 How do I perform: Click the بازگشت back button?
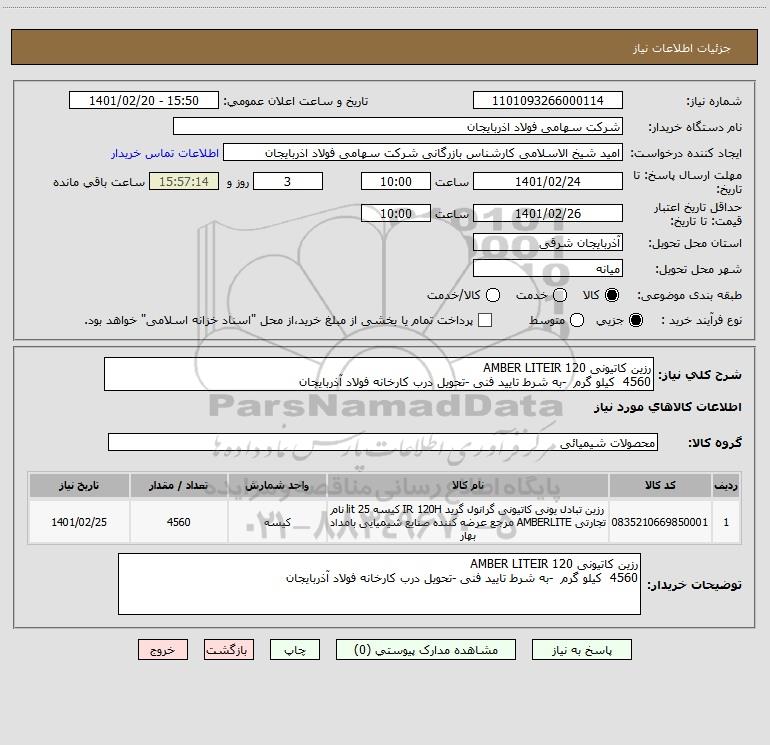pyautogui.click(x=229, y=650)
